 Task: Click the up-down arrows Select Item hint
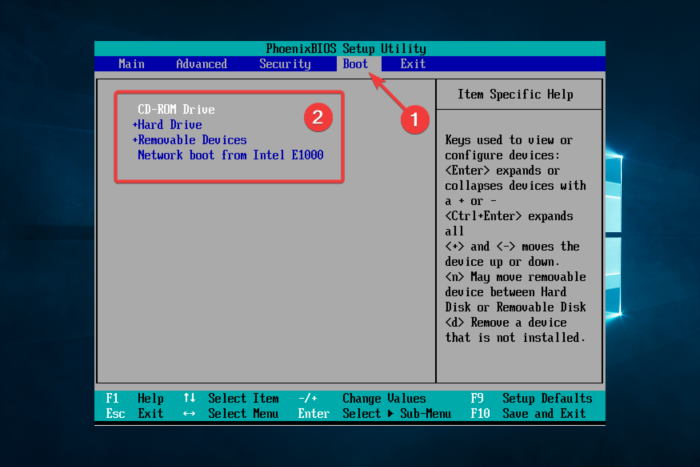click(x=231, y=398)
